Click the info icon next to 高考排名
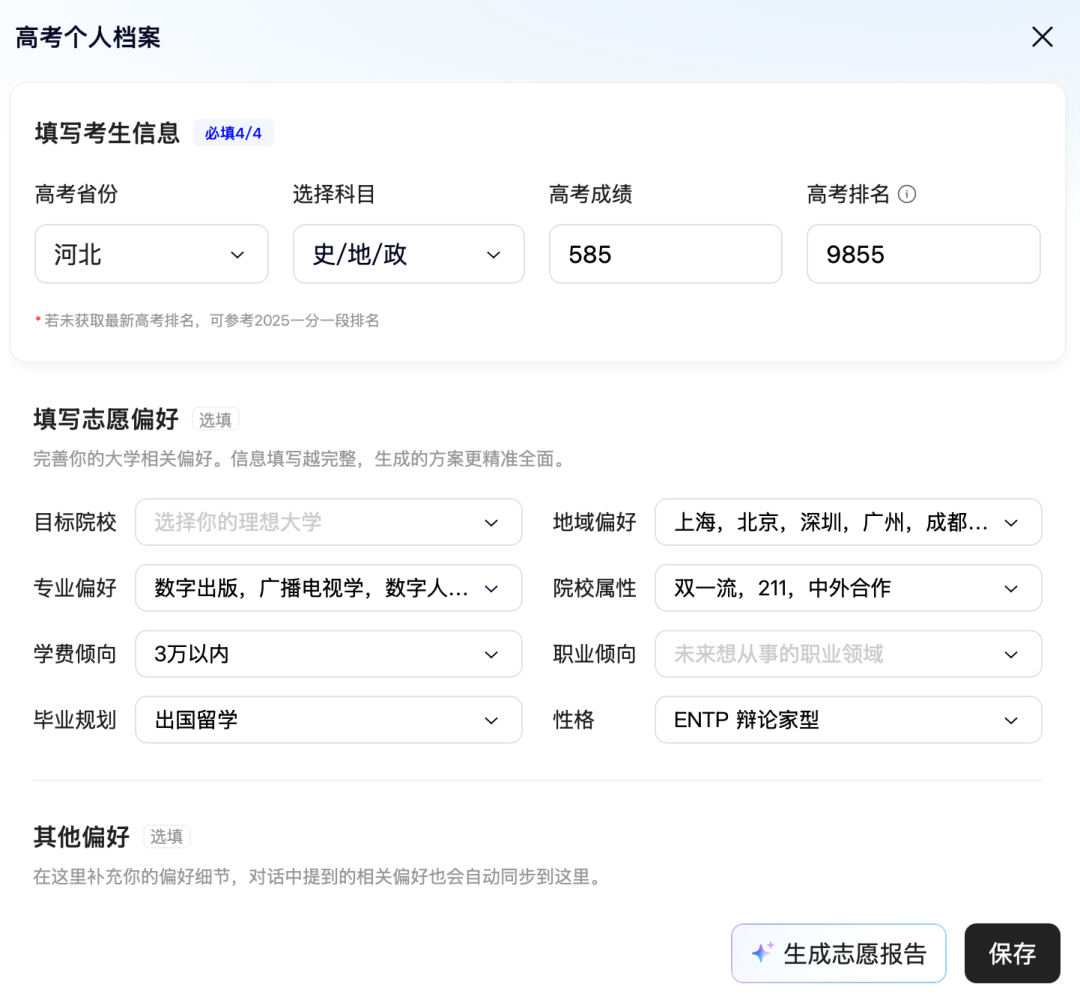The height and width of the screenshot is (999, 1080). 907,194
